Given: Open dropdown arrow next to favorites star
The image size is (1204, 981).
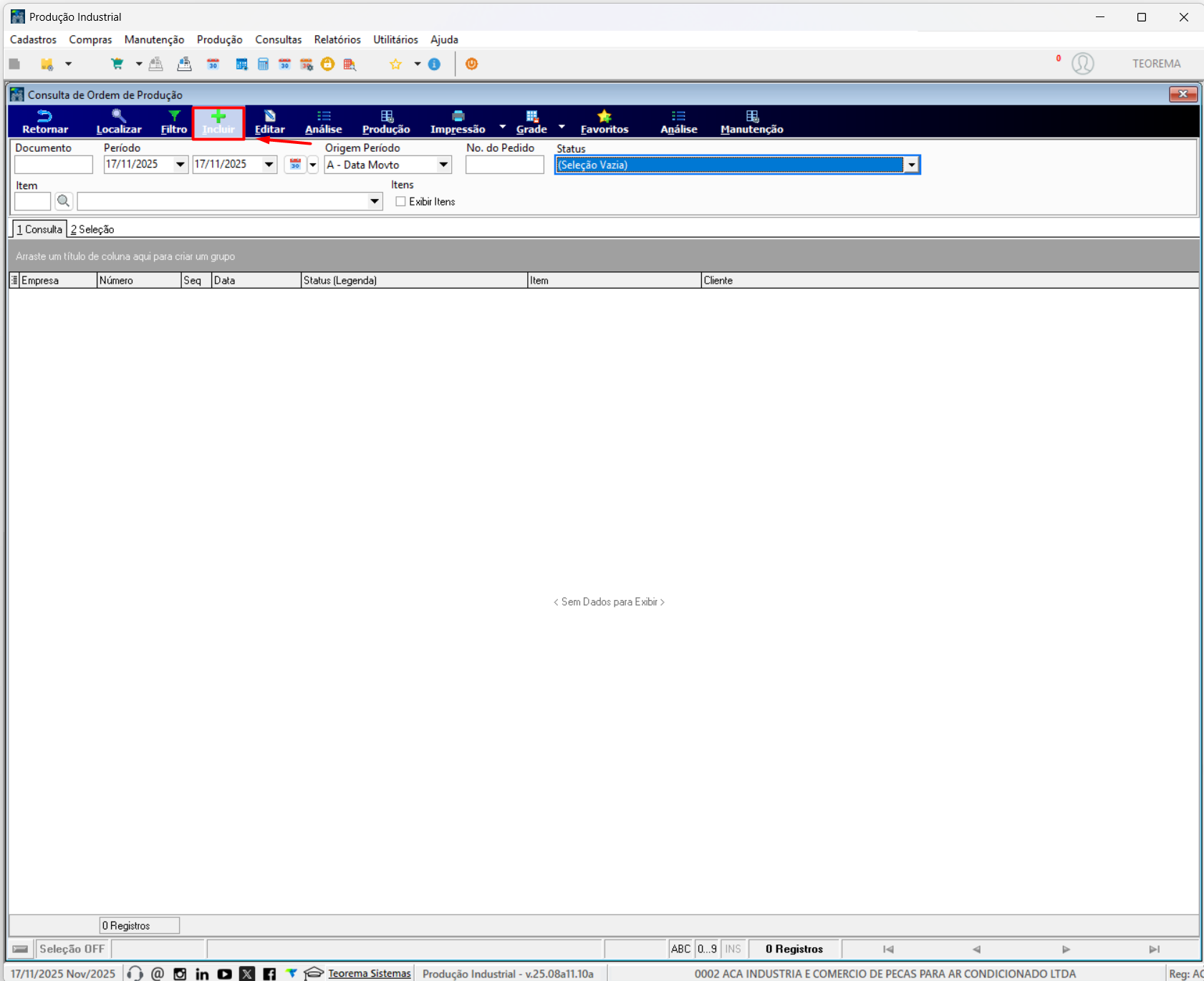Looking at the screenshot, I should [417, 64].
